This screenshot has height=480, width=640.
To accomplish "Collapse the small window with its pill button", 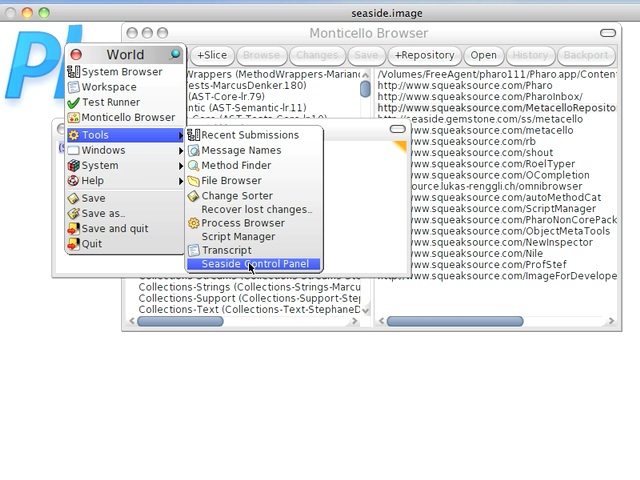I will tap(398, 129).
